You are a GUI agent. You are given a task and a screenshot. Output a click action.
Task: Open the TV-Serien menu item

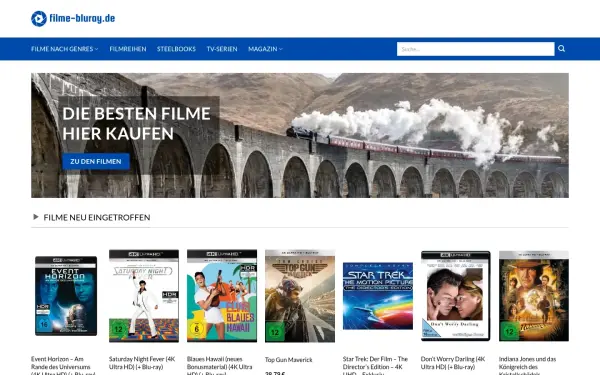[x=222, y=49]
